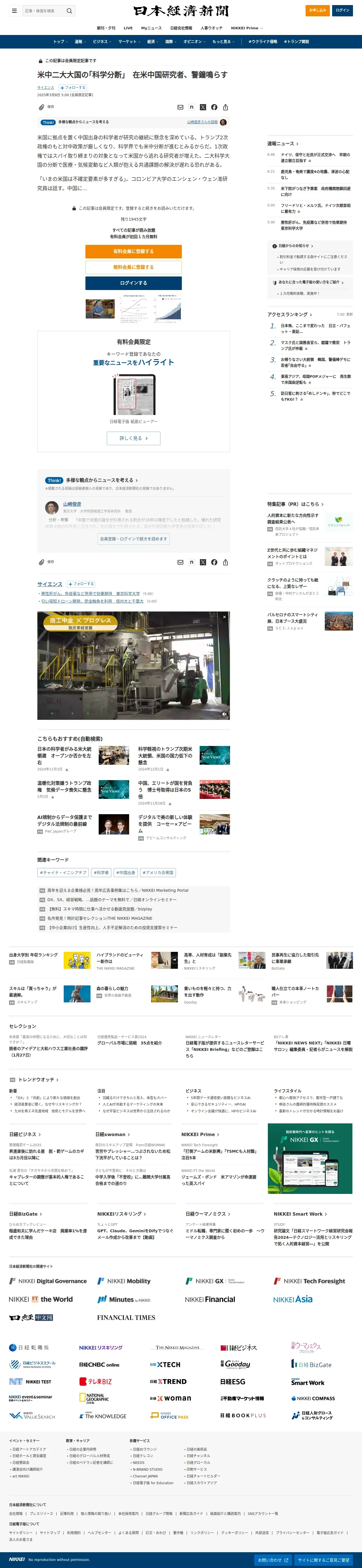
Task: Click 会員登録・ログインで続きを読めます button
Action: [133, 539]
